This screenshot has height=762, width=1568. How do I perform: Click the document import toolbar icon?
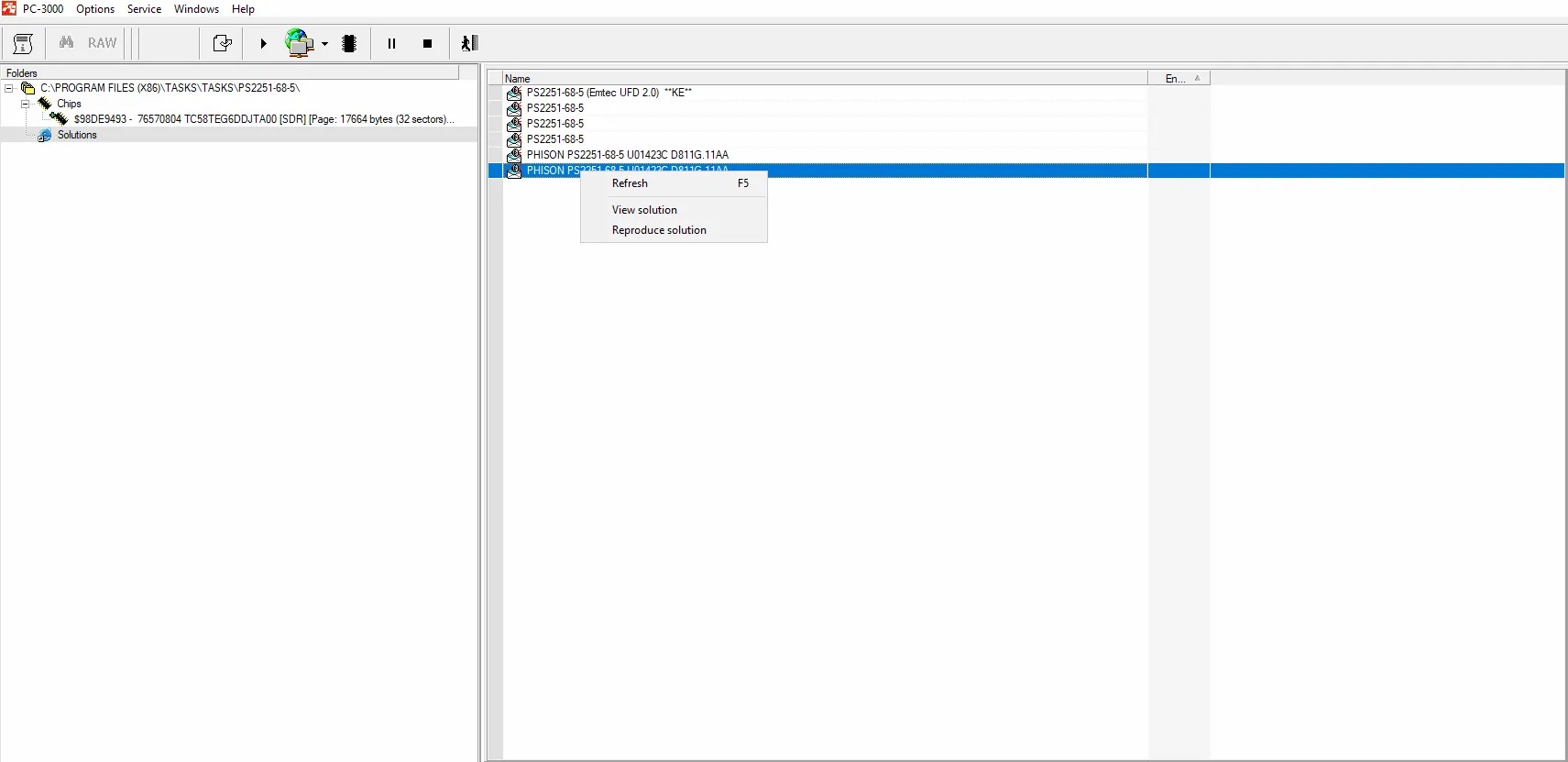click(x=222, y=43)
